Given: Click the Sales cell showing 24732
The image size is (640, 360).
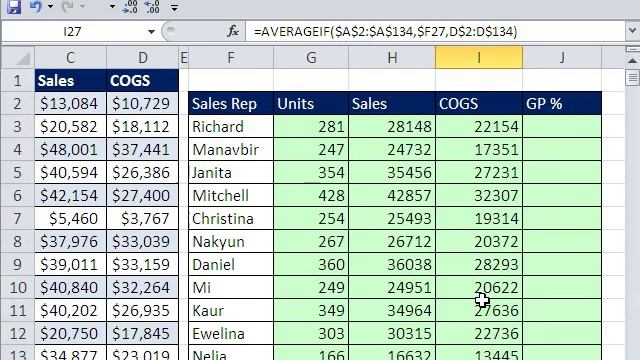Looking at the screenshot, I should coord(392,149).
